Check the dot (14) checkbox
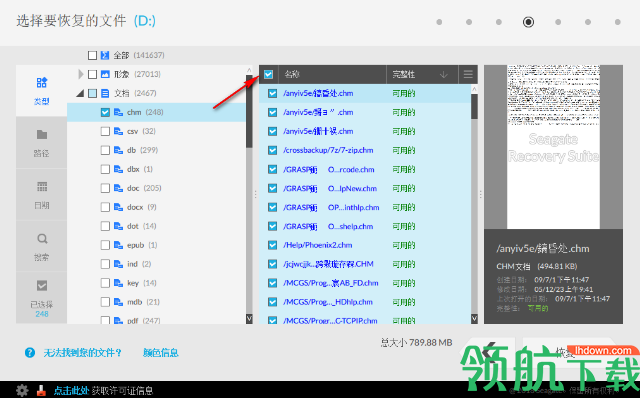640x398 pixels. pos(105,226)
